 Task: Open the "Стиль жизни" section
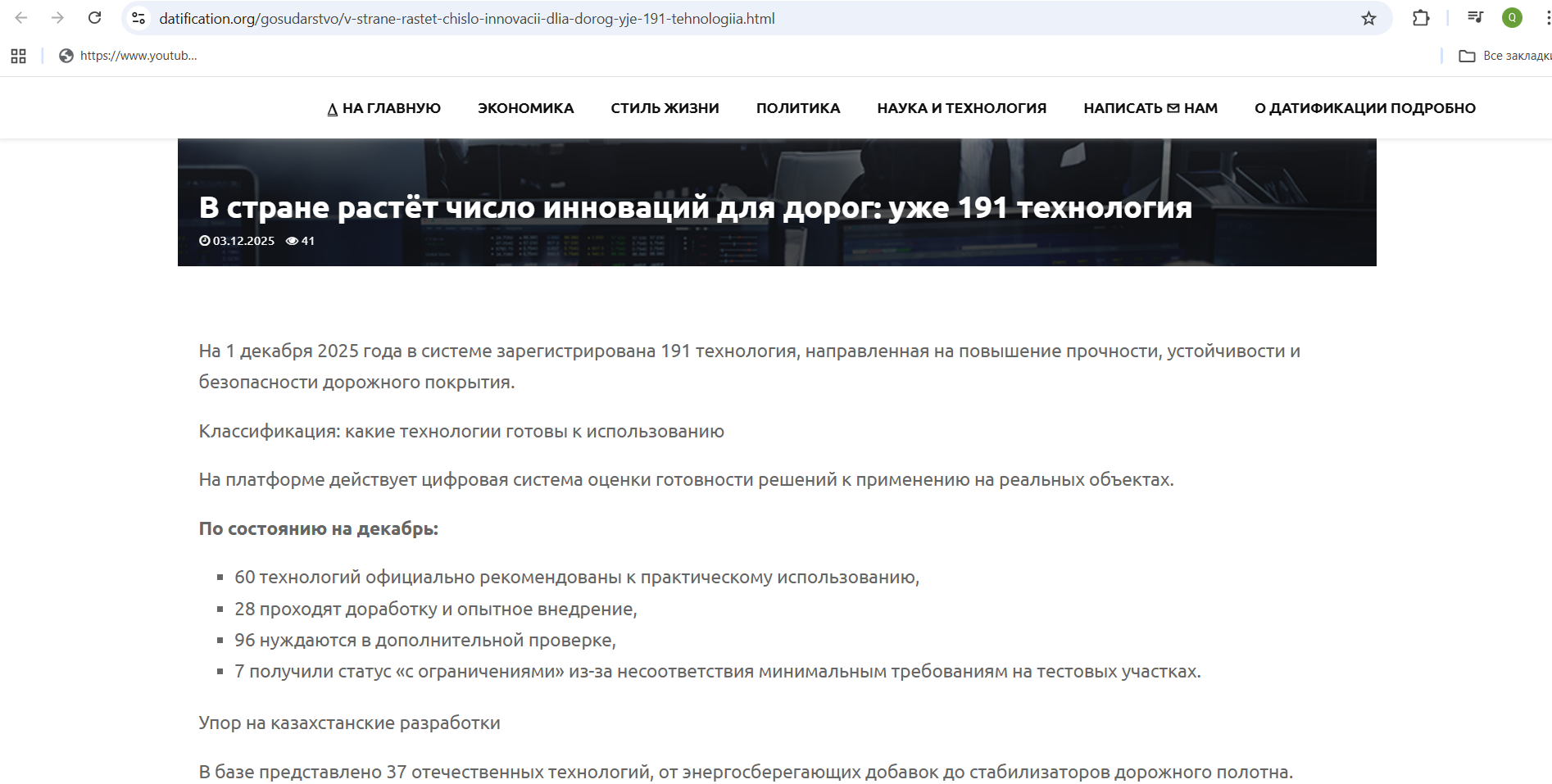665,108
